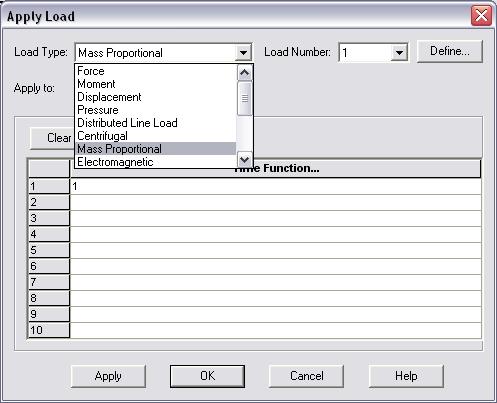Click the list scrollbar down arrow
The image size is (497, 403).
tap(244, 160)
